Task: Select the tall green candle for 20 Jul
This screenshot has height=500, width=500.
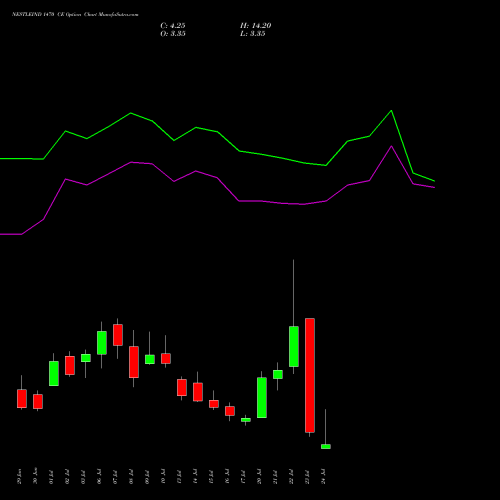Action: [x=262, y=397]
